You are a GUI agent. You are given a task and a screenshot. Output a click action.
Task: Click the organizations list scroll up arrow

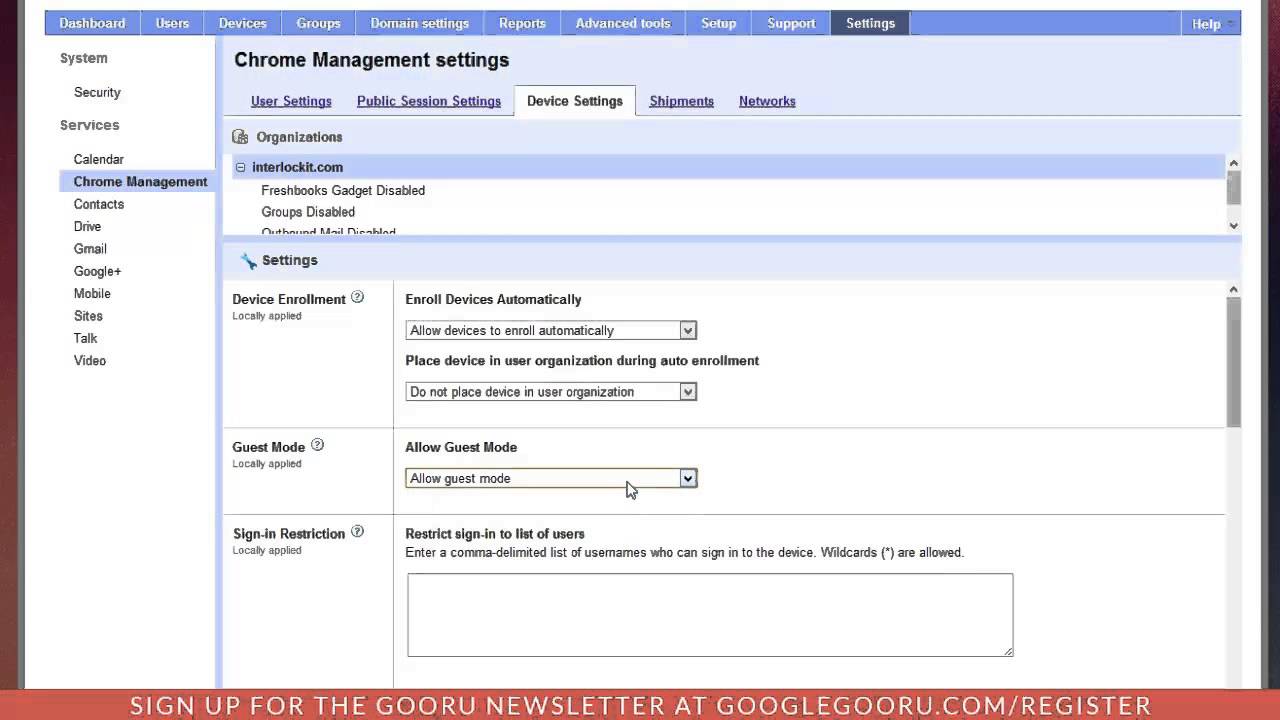coord(1233,163)
